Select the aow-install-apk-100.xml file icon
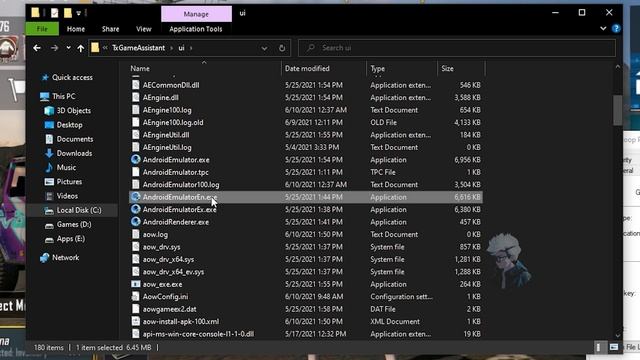640x360 pixels. [x=136, y=321]
